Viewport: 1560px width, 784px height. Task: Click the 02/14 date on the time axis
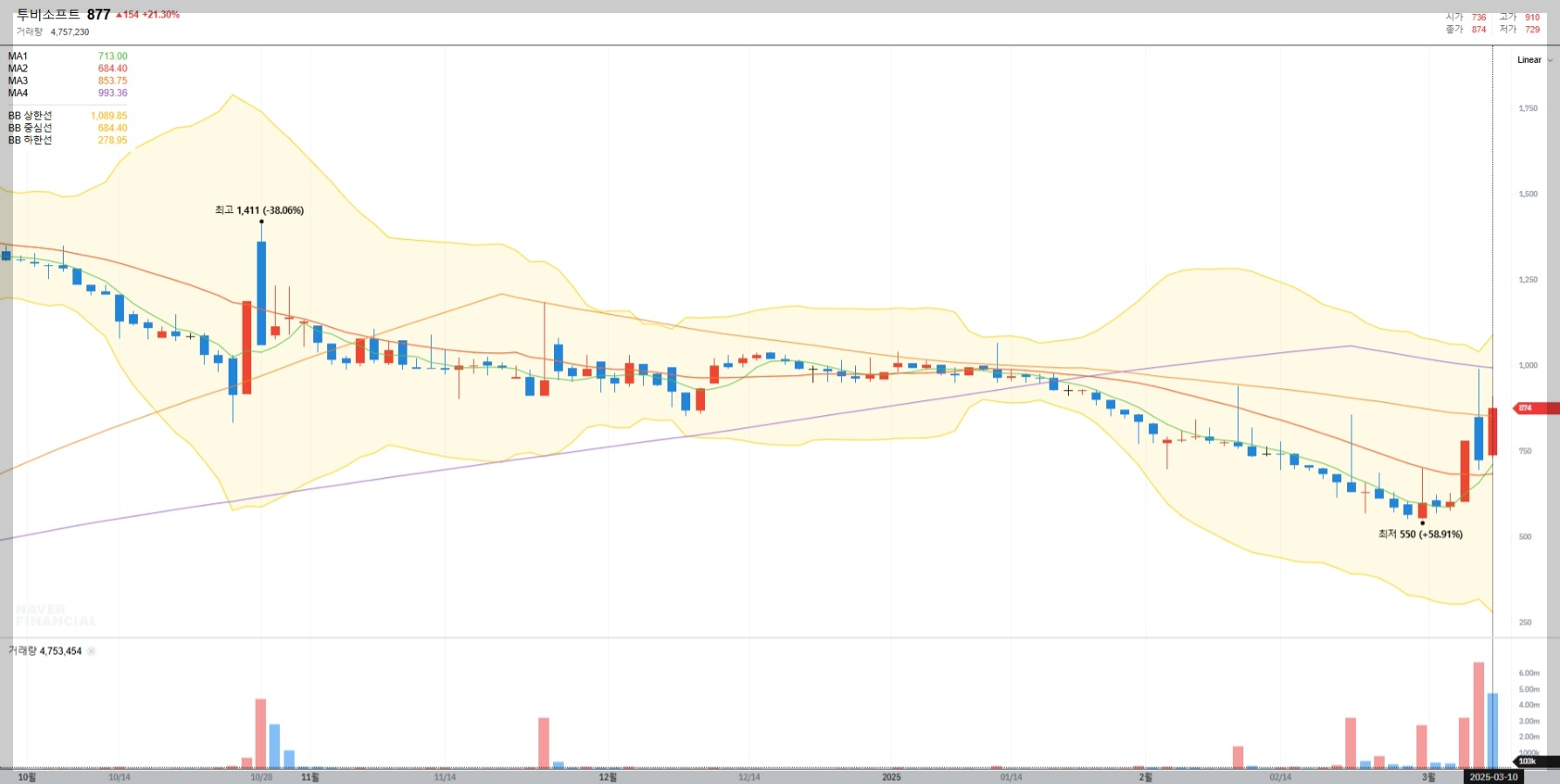point(1280,777)
